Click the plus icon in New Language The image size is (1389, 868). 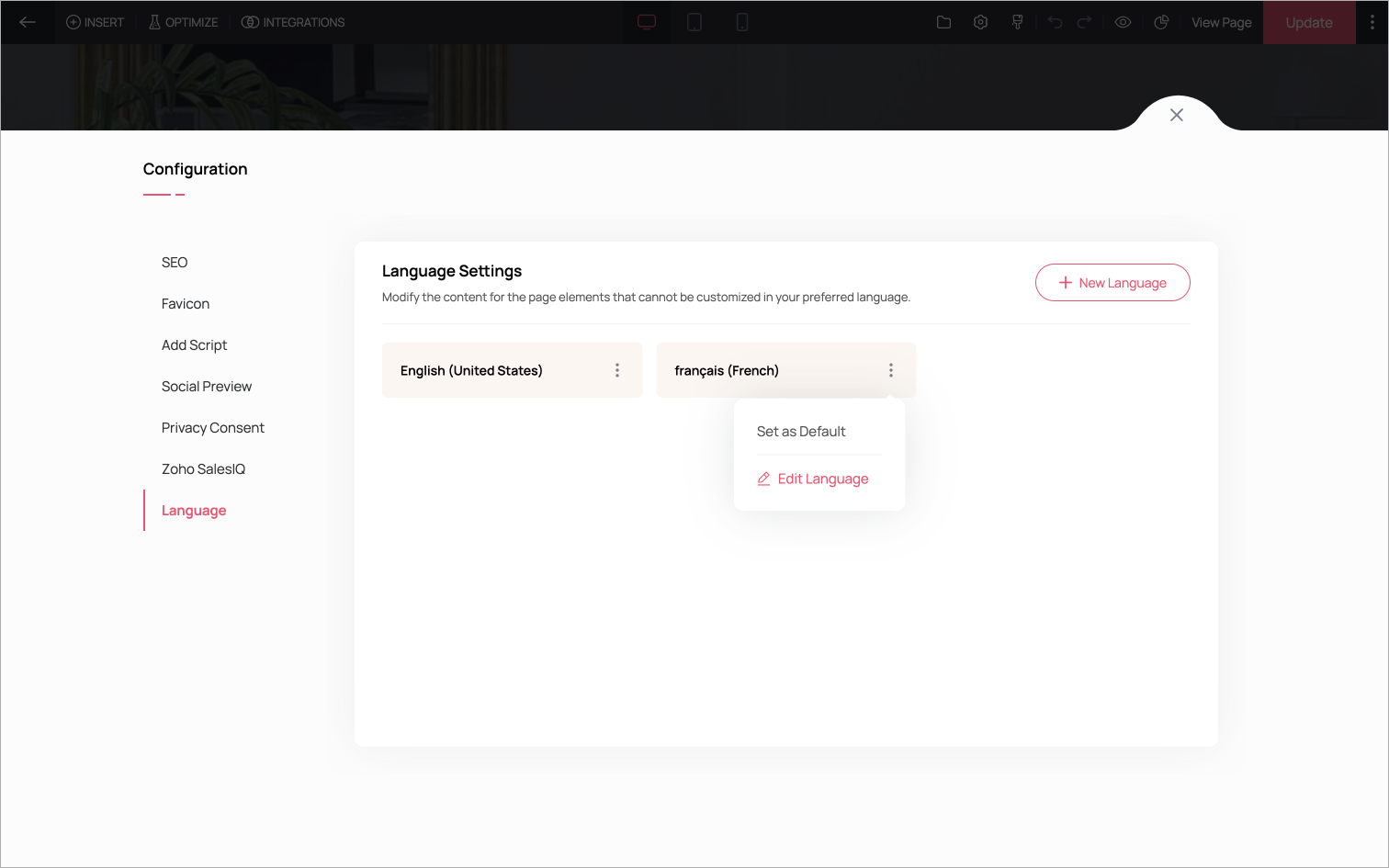click(1066, 283)
